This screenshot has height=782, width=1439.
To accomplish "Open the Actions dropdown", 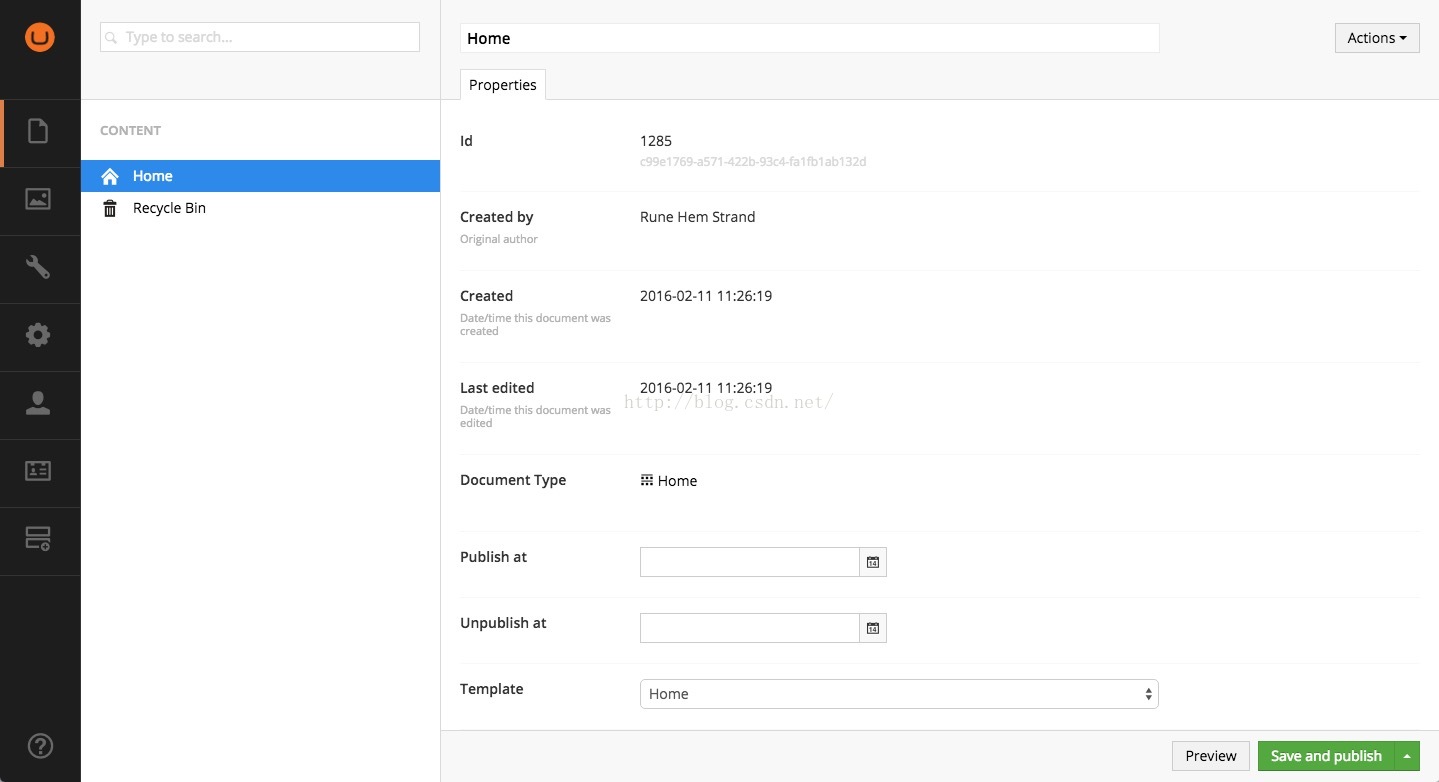I will click(1377, 38).
